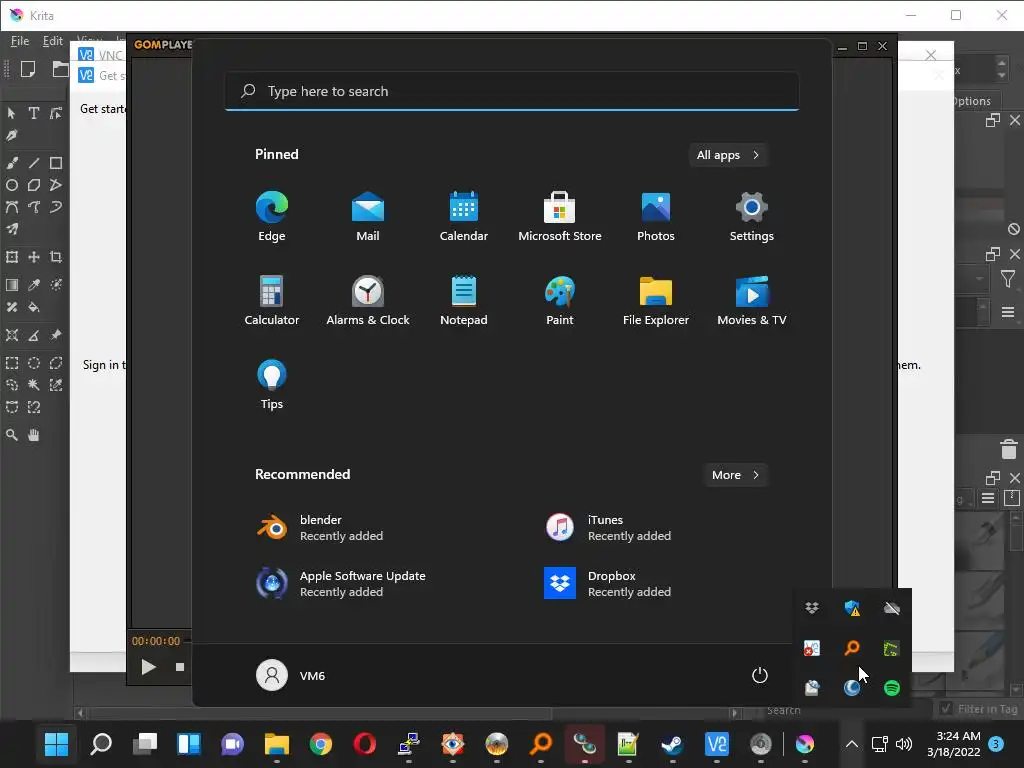The width and height of the screenshot is (1024, 768).
Task: Select Krita's Text tool
Action: coord(34,113)
